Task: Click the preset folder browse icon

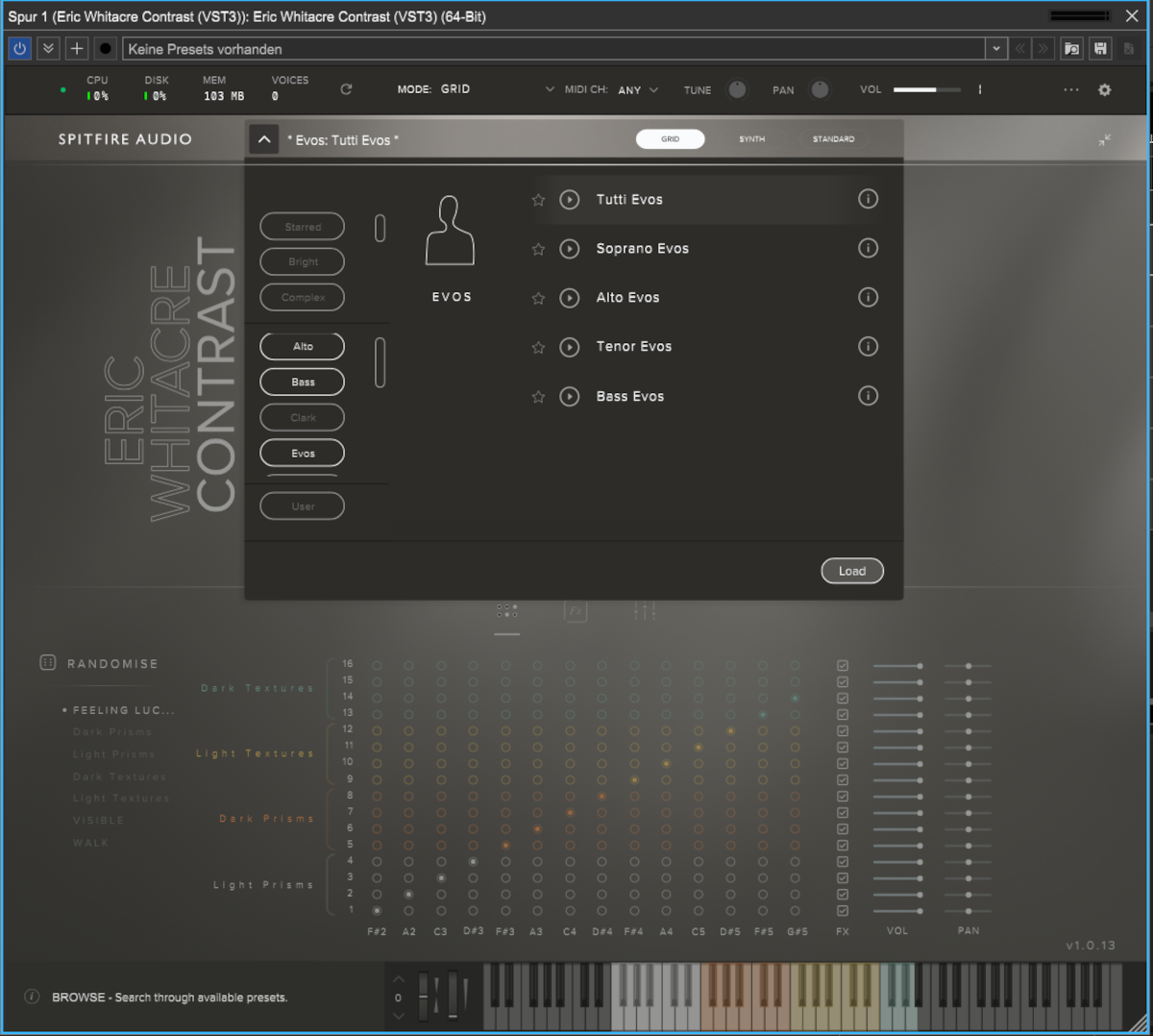Action: [x=1072, y=48]
